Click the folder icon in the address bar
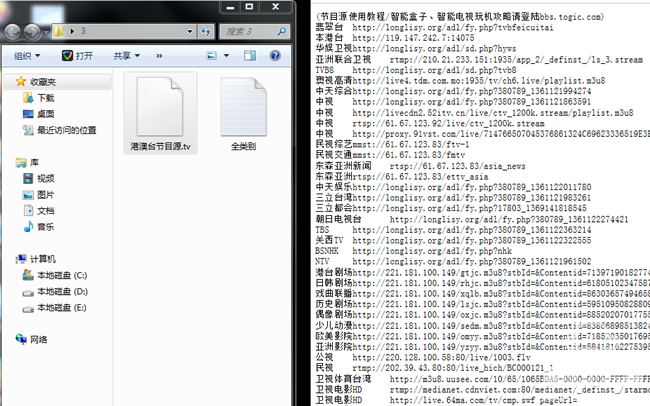650x406 pixels. click(x=59, y=31)
